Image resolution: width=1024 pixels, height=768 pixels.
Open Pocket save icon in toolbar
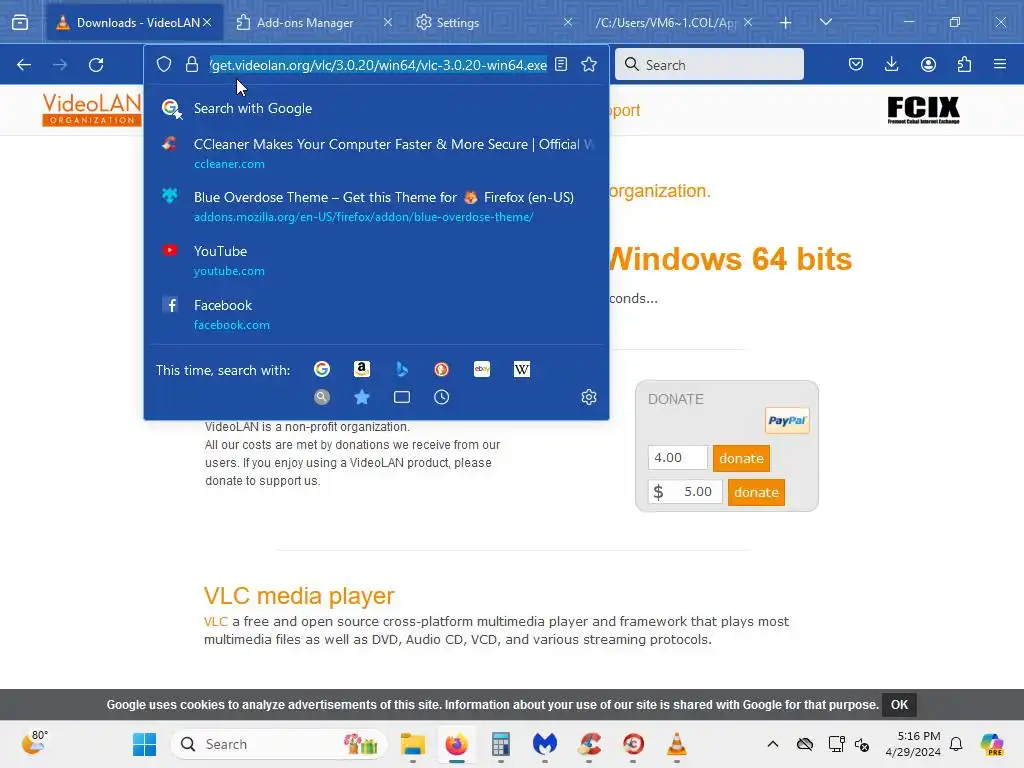856,64
